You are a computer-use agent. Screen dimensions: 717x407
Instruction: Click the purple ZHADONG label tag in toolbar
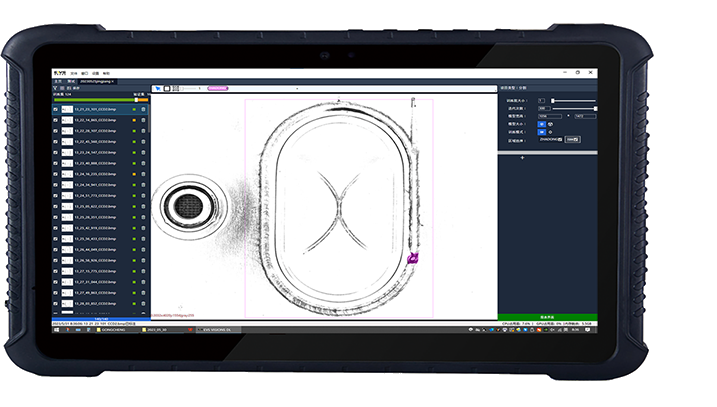pos(217,88)
